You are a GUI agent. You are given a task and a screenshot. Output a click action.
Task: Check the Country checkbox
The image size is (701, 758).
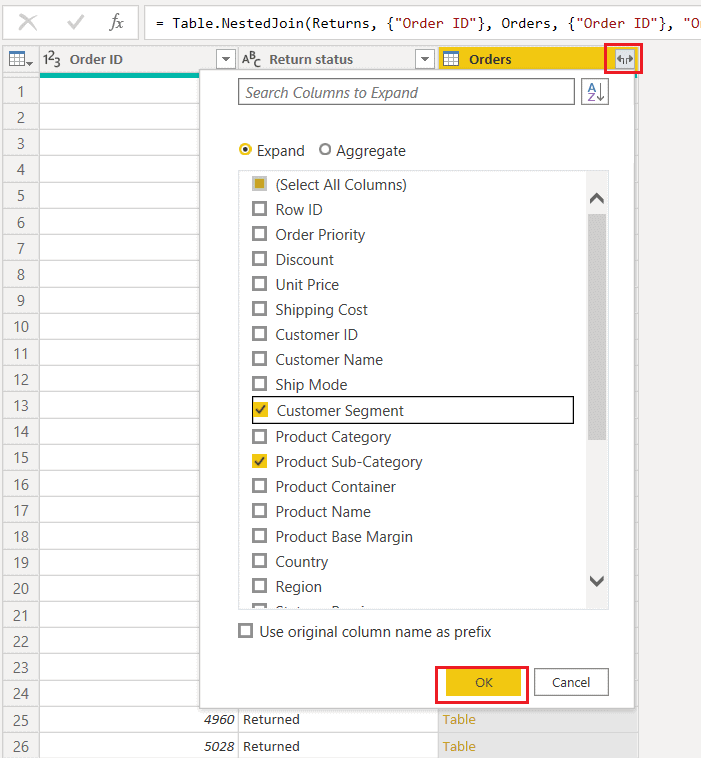(260, 561)
